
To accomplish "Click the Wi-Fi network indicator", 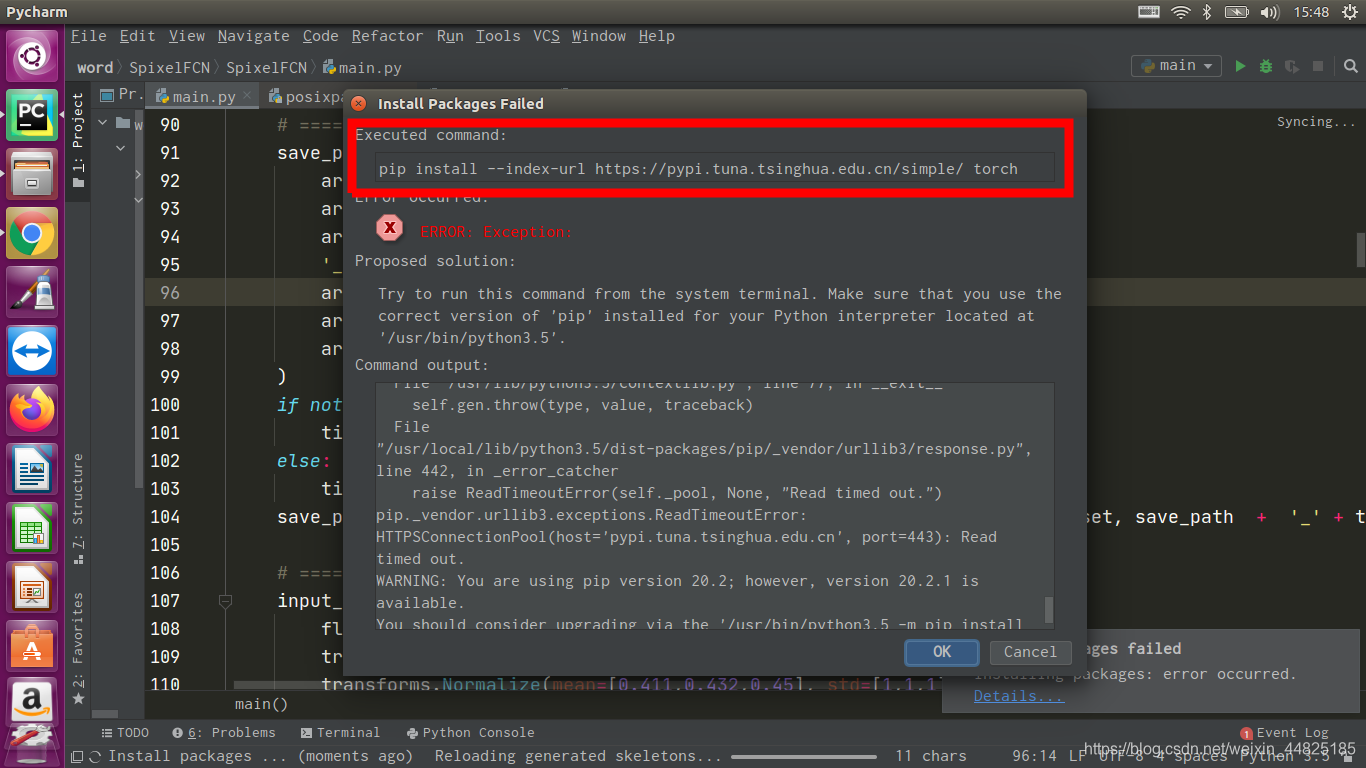I will pos(1181,12).
